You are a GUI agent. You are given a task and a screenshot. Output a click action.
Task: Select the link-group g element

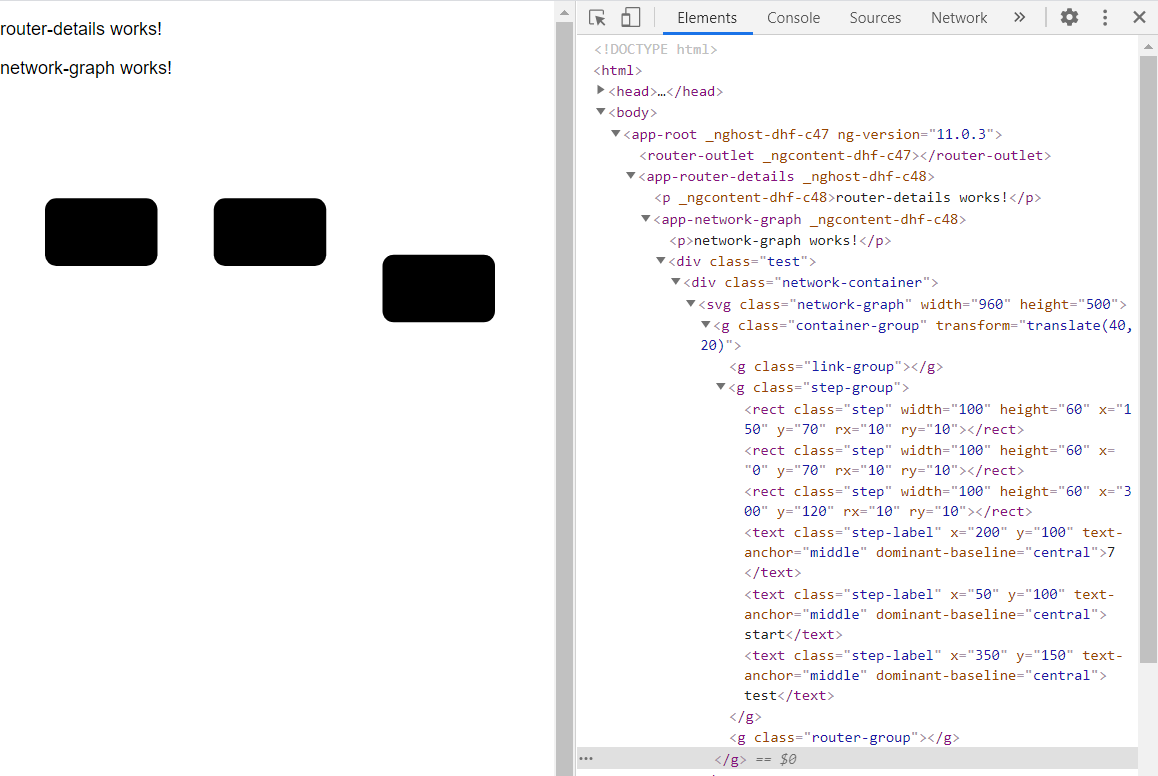836,366
